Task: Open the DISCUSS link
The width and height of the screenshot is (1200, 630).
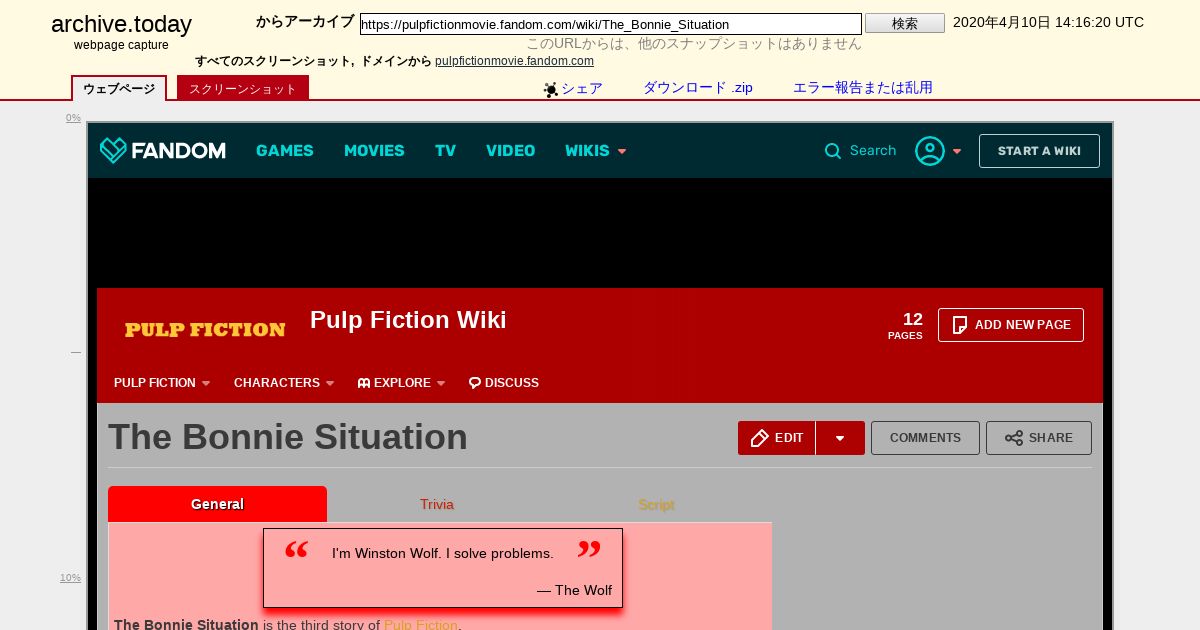Action: coord(504,383)
